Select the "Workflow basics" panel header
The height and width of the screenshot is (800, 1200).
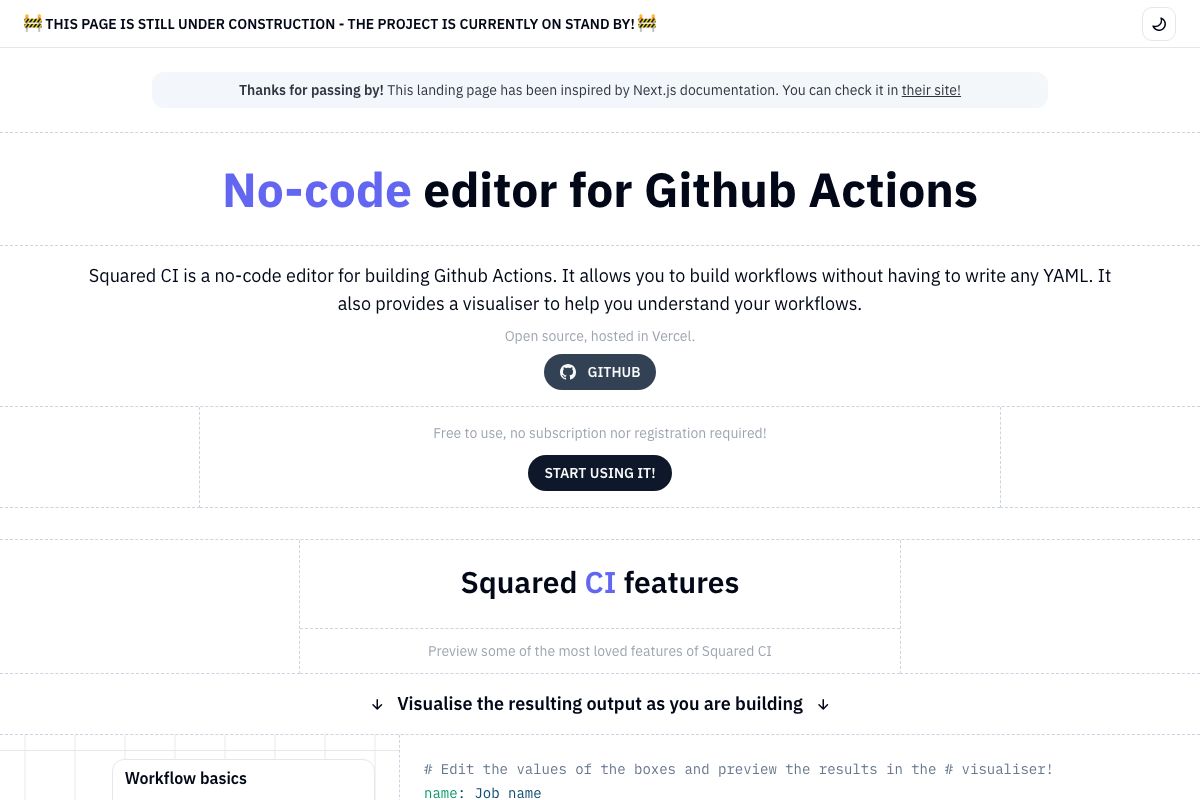coord(186,778)
